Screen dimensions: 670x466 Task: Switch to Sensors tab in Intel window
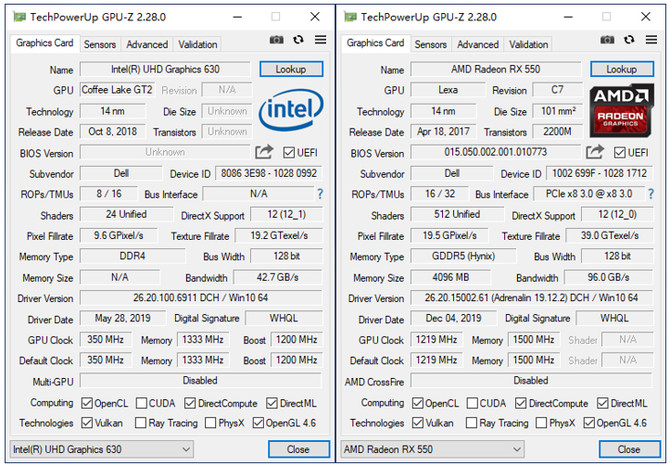point(100,44)
